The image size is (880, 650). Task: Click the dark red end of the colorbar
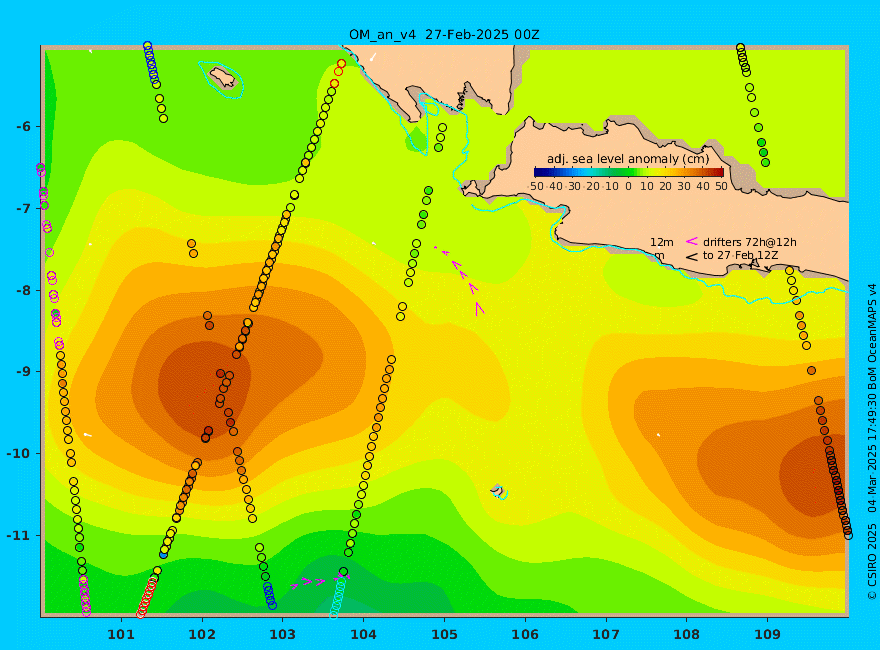coord(719,172)
